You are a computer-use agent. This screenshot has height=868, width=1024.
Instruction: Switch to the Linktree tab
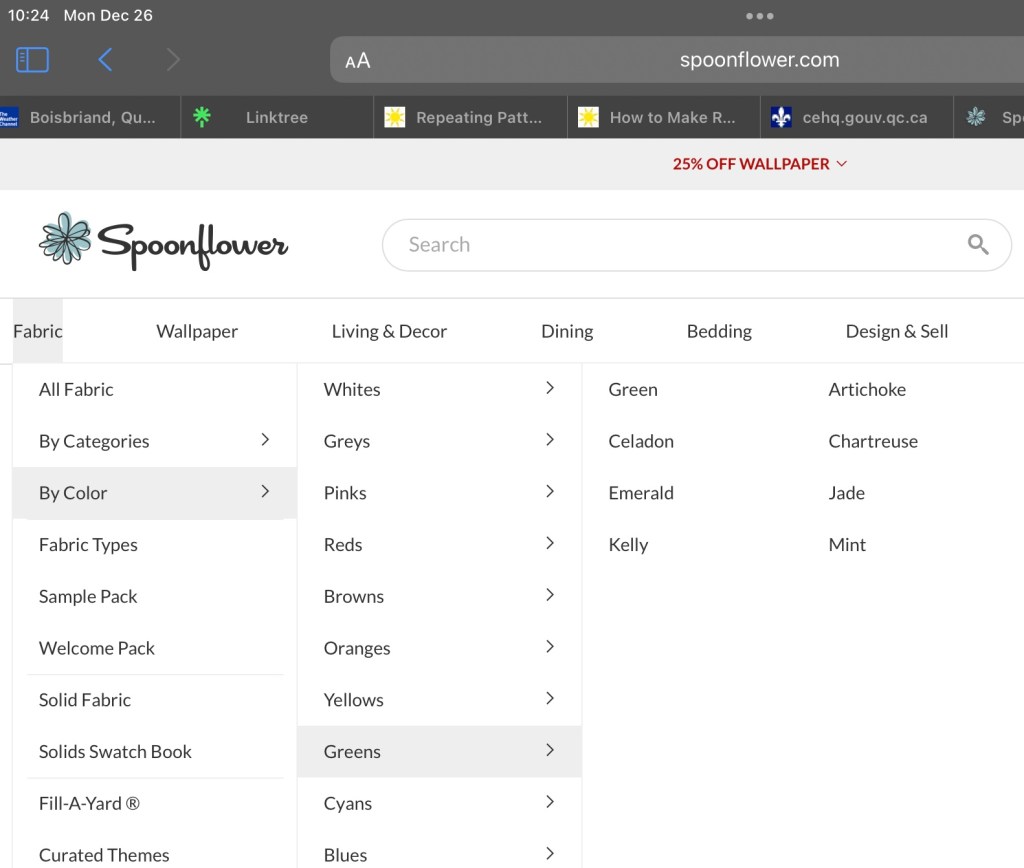tap(276, 117)
